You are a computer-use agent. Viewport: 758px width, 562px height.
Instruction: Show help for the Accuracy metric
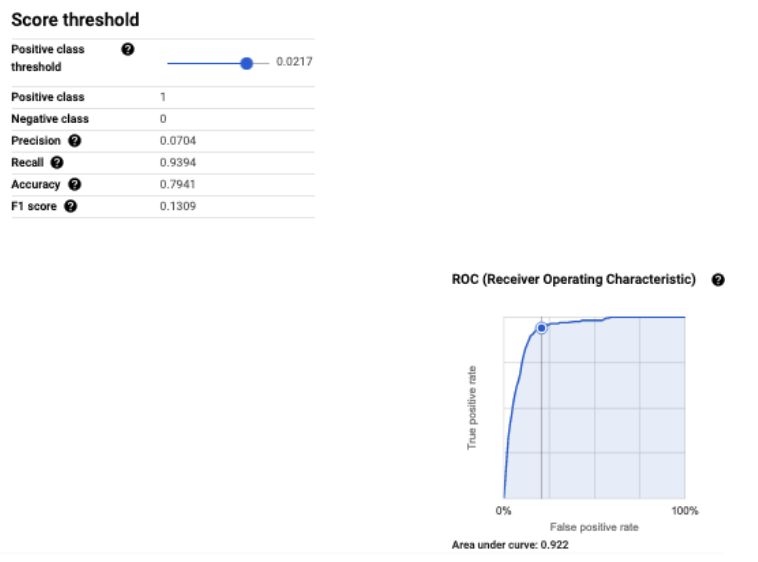click(74, 185)
